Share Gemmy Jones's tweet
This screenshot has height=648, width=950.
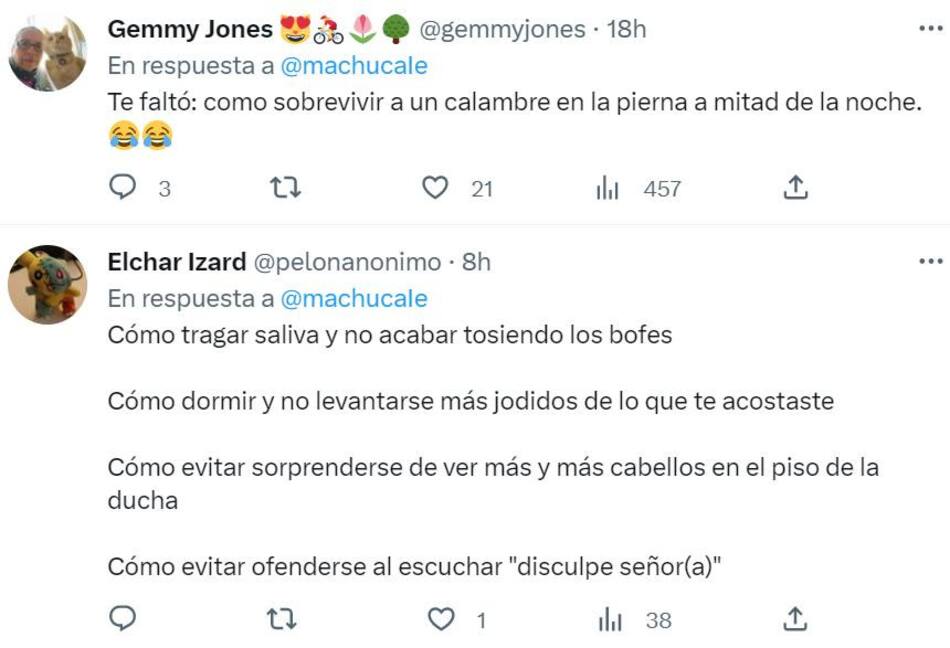pyautogui.click(x=795, y=188)
